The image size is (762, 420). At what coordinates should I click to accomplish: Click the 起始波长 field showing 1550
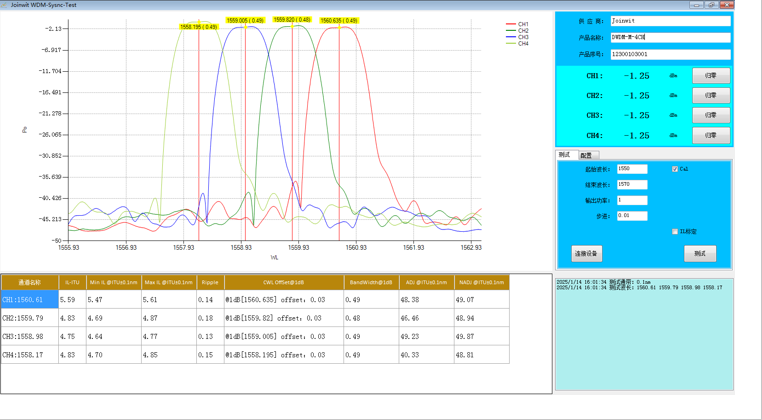pos(632,169)
